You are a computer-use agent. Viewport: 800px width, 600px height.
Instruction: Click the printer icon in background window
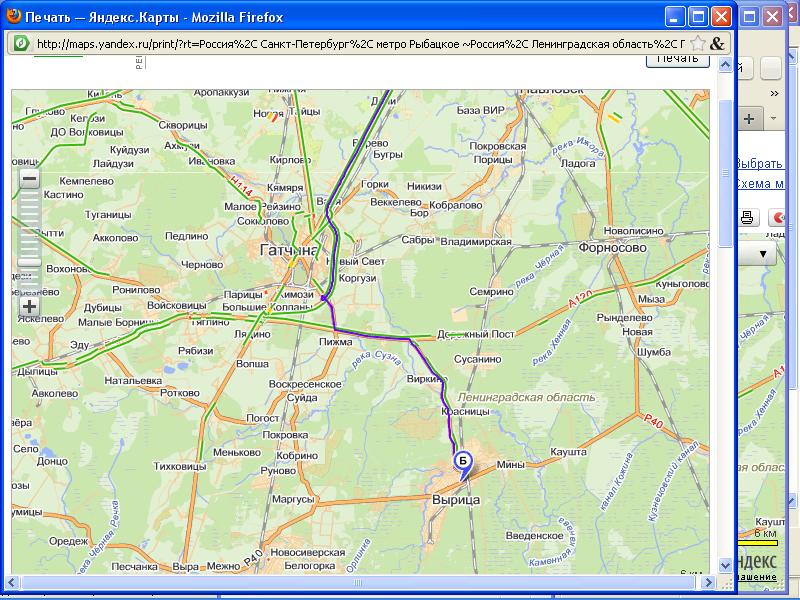tap(747, 218)
